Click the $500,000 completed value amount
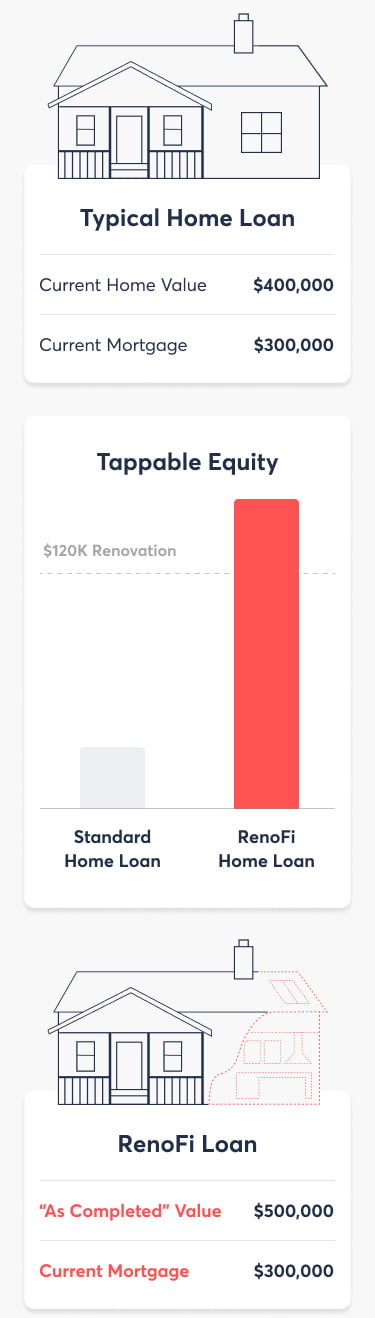Viewport: 375px width, 1318px height. 294,1211
